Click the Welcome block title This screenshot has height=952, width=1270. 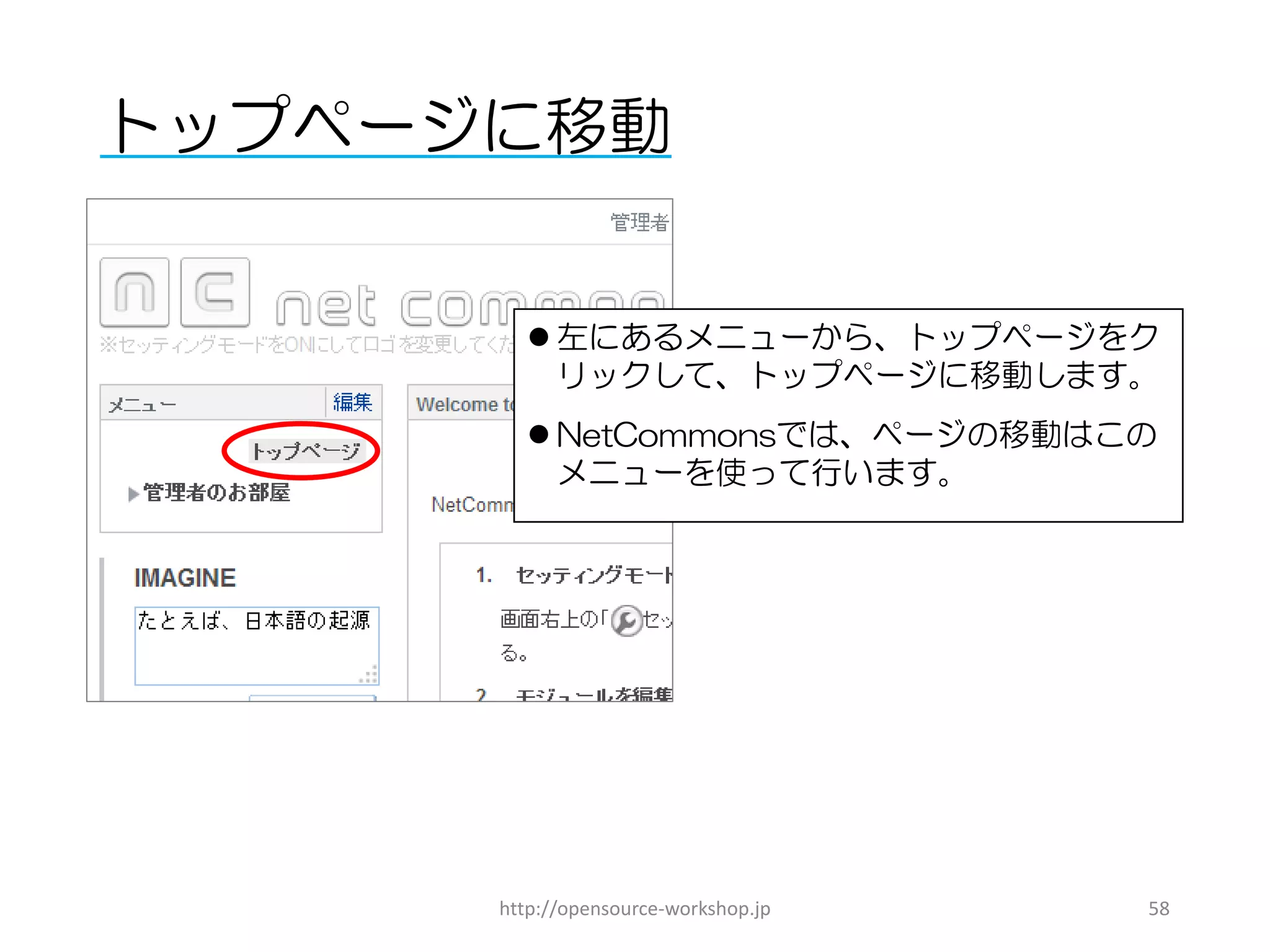pyautogui.click(x=465, y=405)
